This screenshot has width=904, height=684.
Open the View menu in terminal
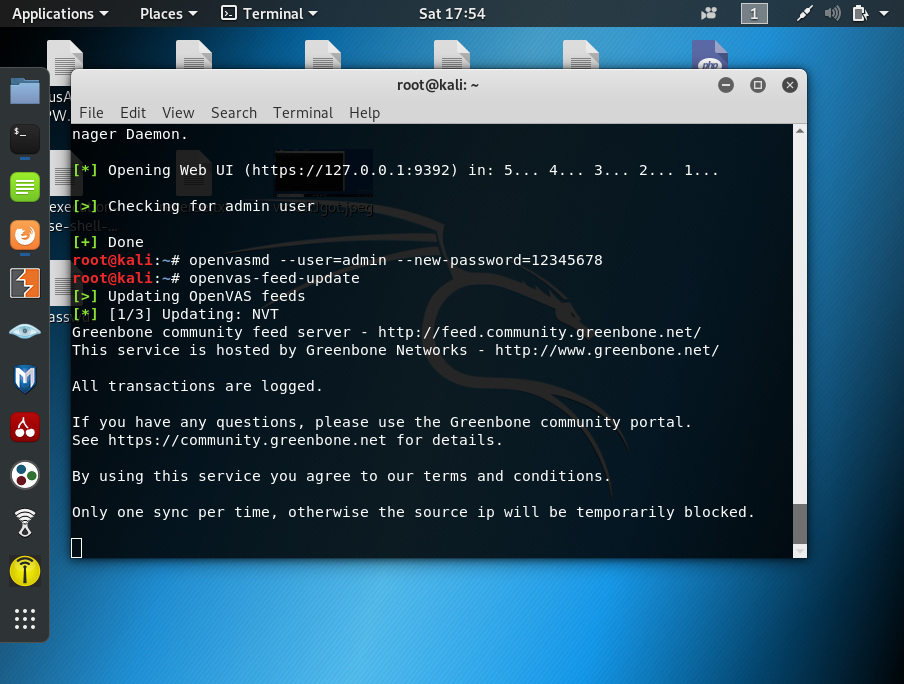tap(178, 112)
